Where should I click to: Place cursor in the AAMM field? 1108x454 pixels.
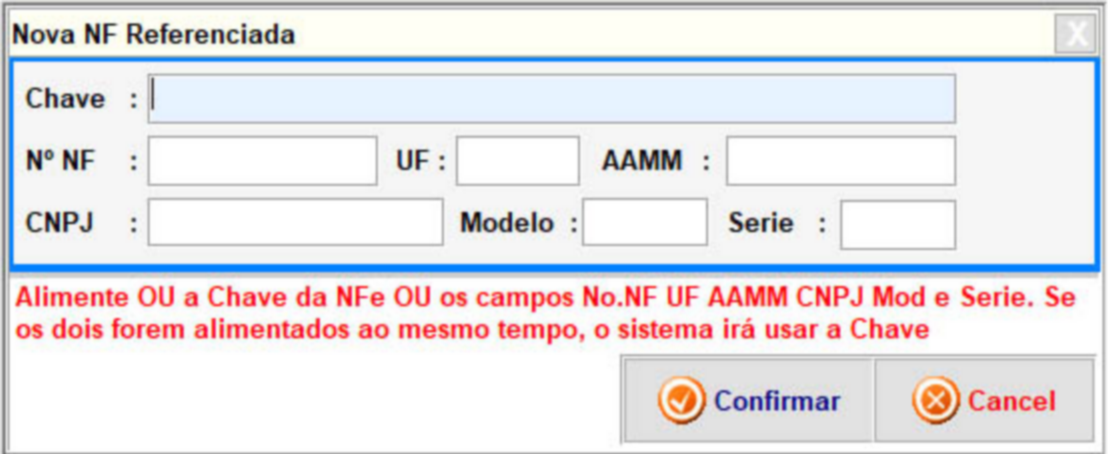click(840, 161)
